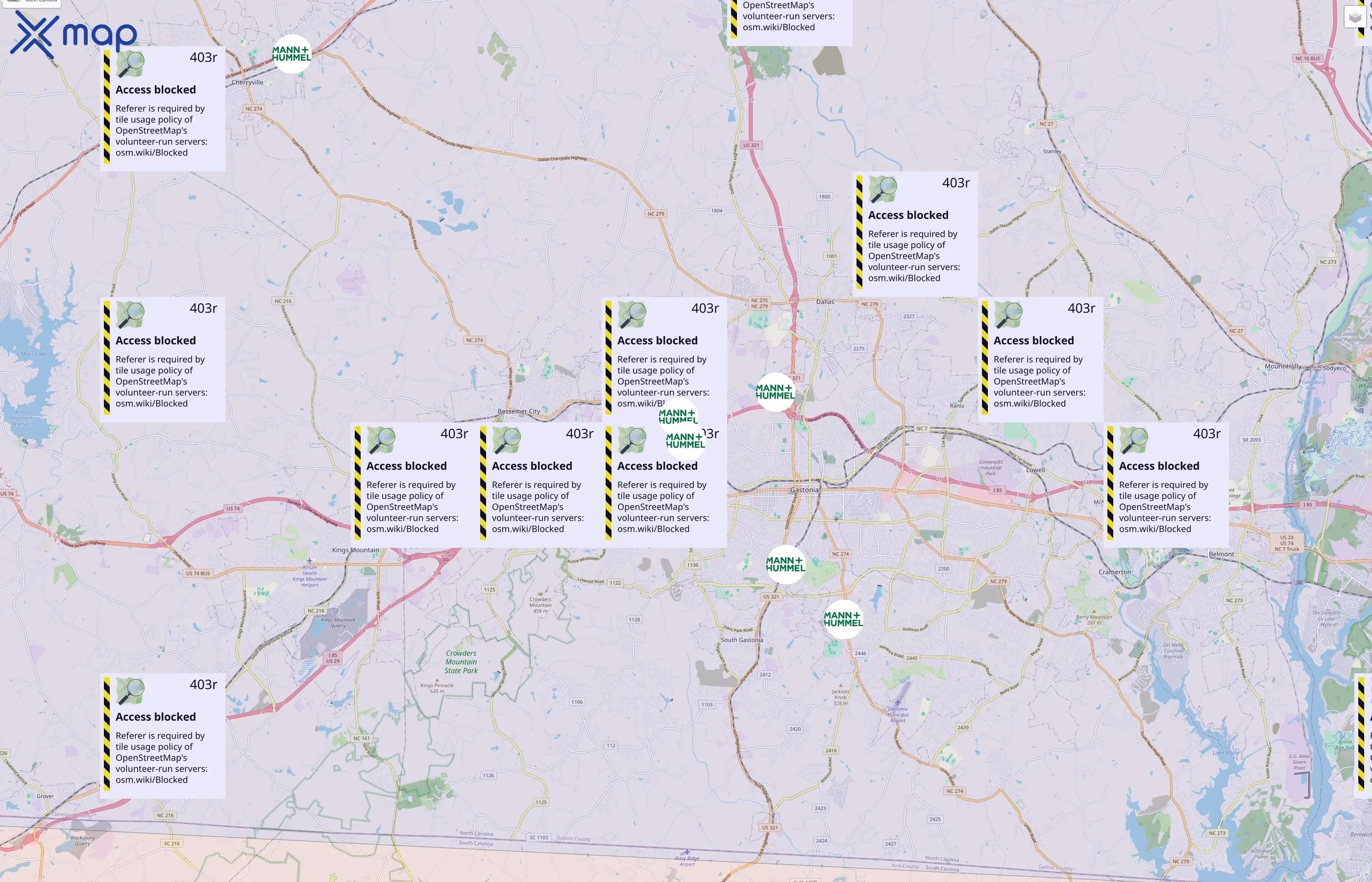This screenshot has width=1372, height=882.
Task: Click the Sodyeco label
Action: (1334, 367)
